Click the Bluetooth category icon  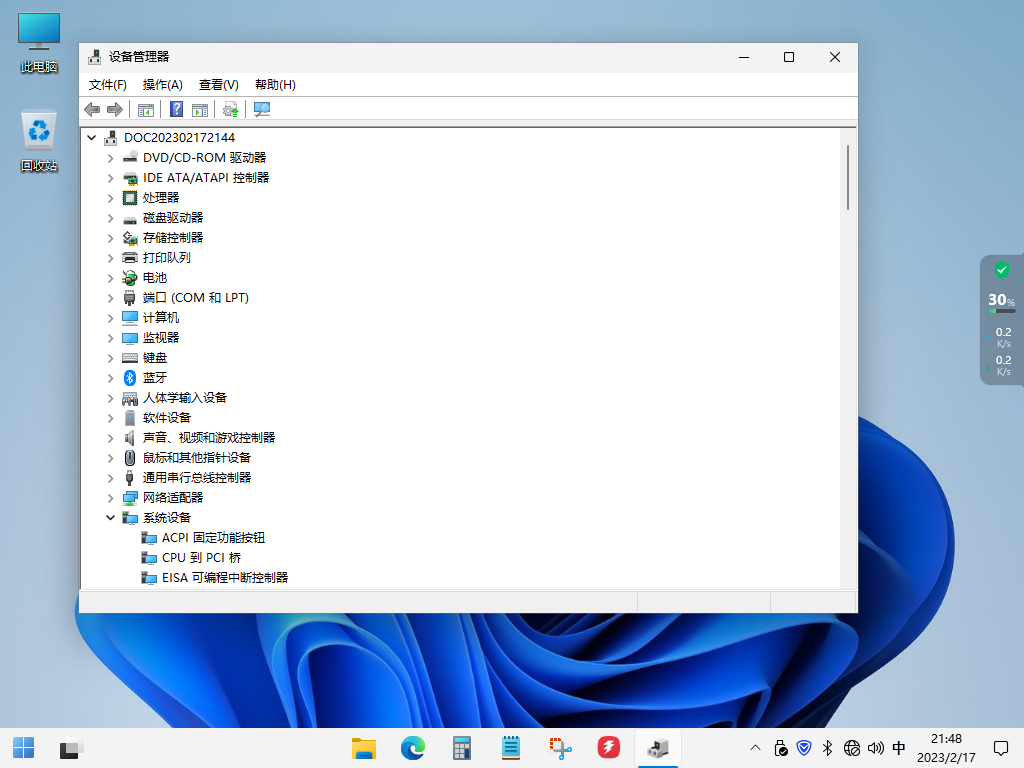pyautogui.click(x=130, y=377)
